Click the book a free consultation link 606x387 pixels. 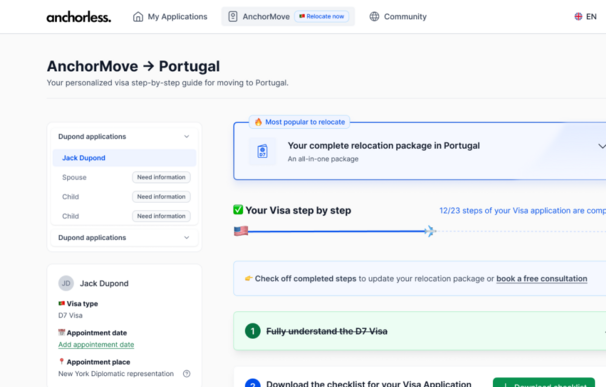pyautogui.click(x=541, y=279)
